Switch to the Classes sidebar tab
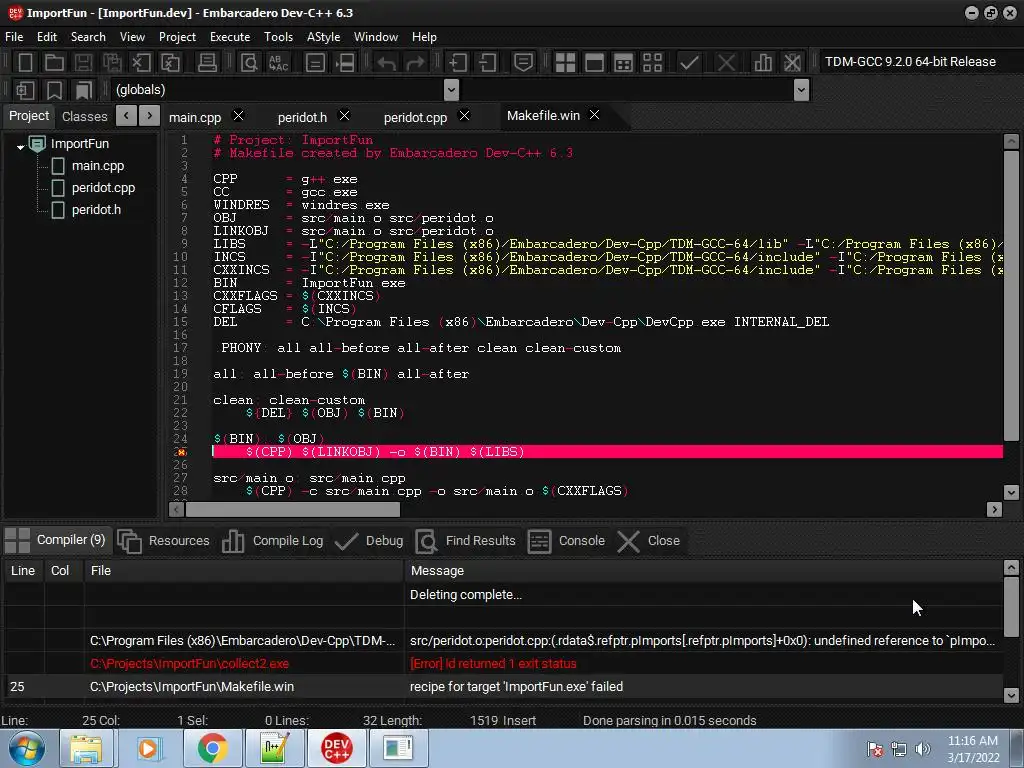 coord(84,116)
